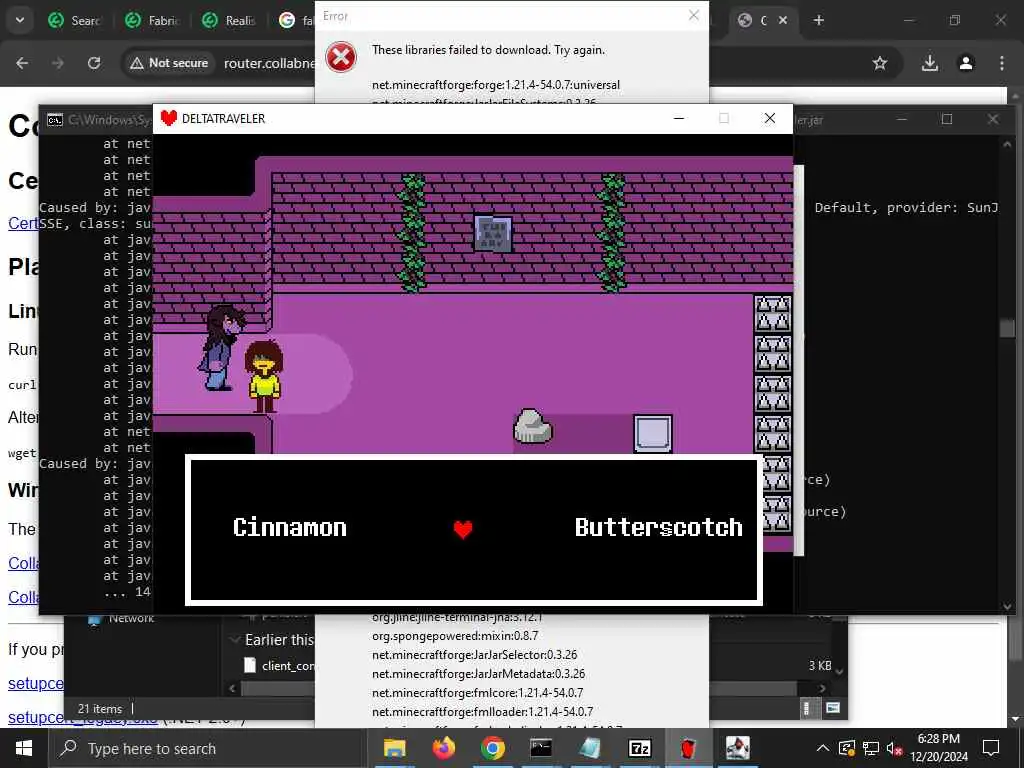The height and width of the screenshot is (768, 1024).
Task: Open Chrome from the taskbar
Action: click(492, 748)
